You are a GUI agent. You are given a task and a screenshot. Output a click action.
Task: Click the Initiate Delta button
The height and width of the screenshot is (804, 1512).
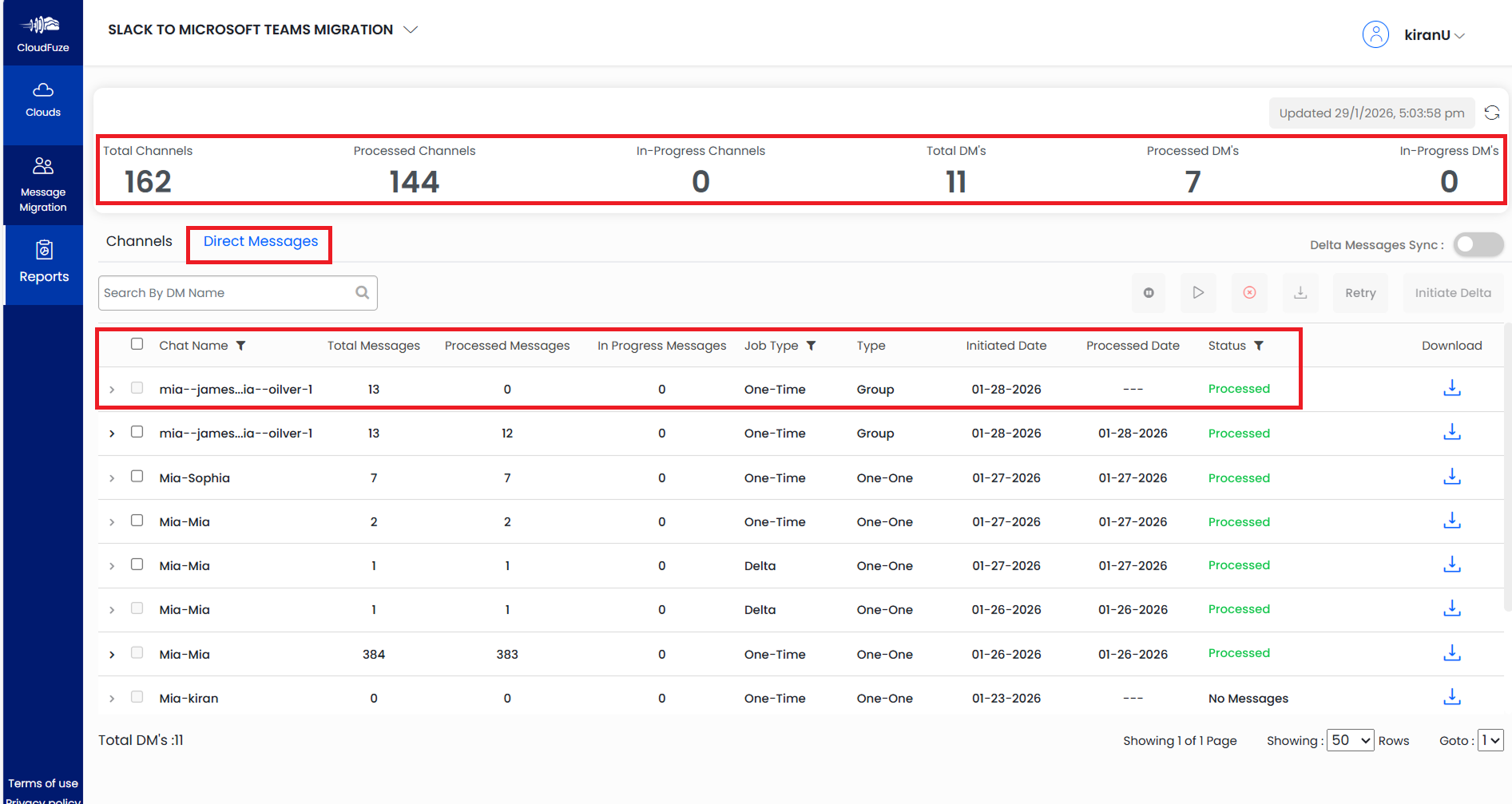[1452, 293]
